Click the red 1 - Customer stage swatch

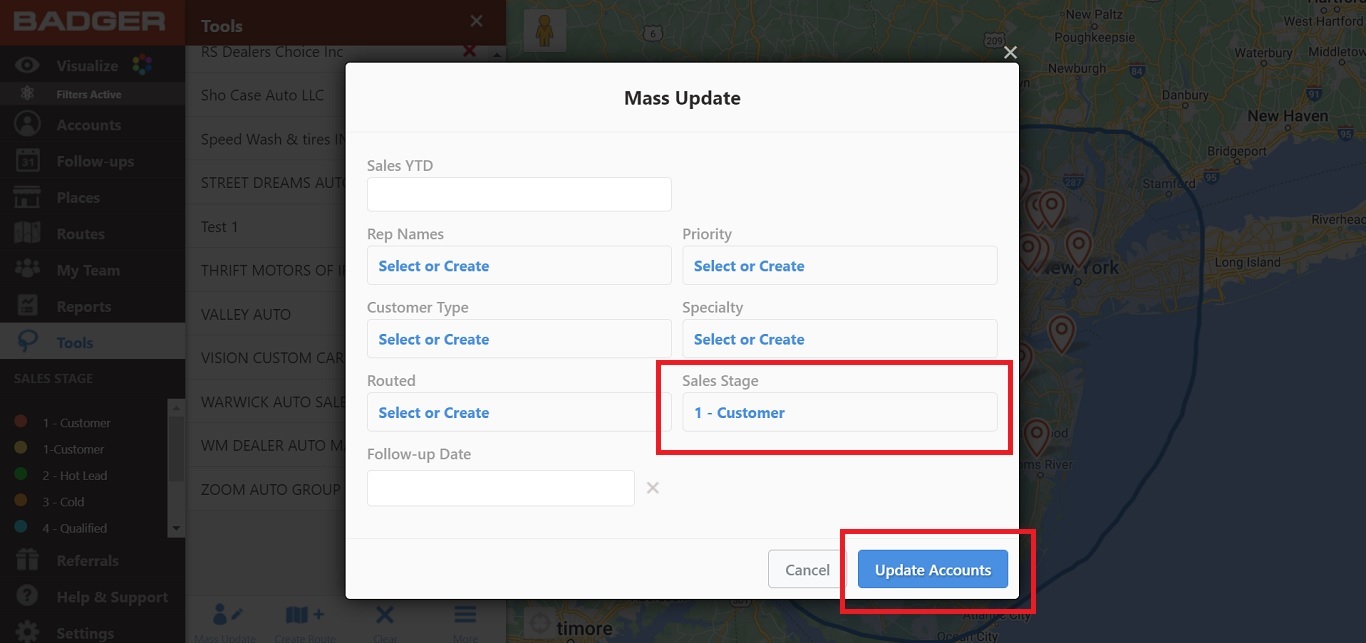(20, 423)
